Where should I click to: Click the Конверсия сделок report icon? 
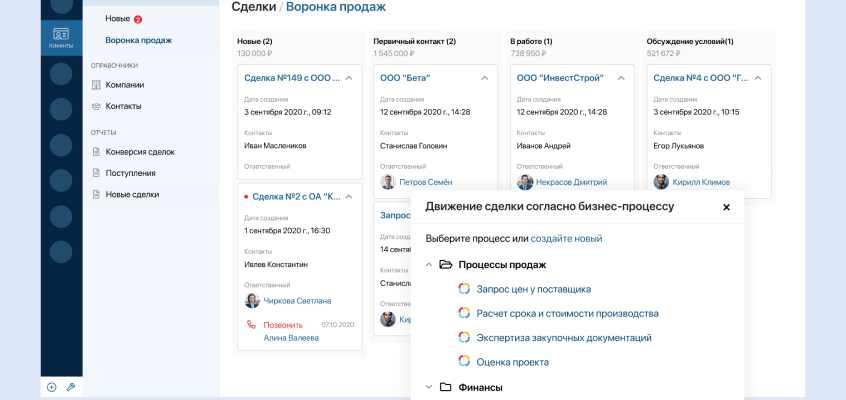point(96,152)
